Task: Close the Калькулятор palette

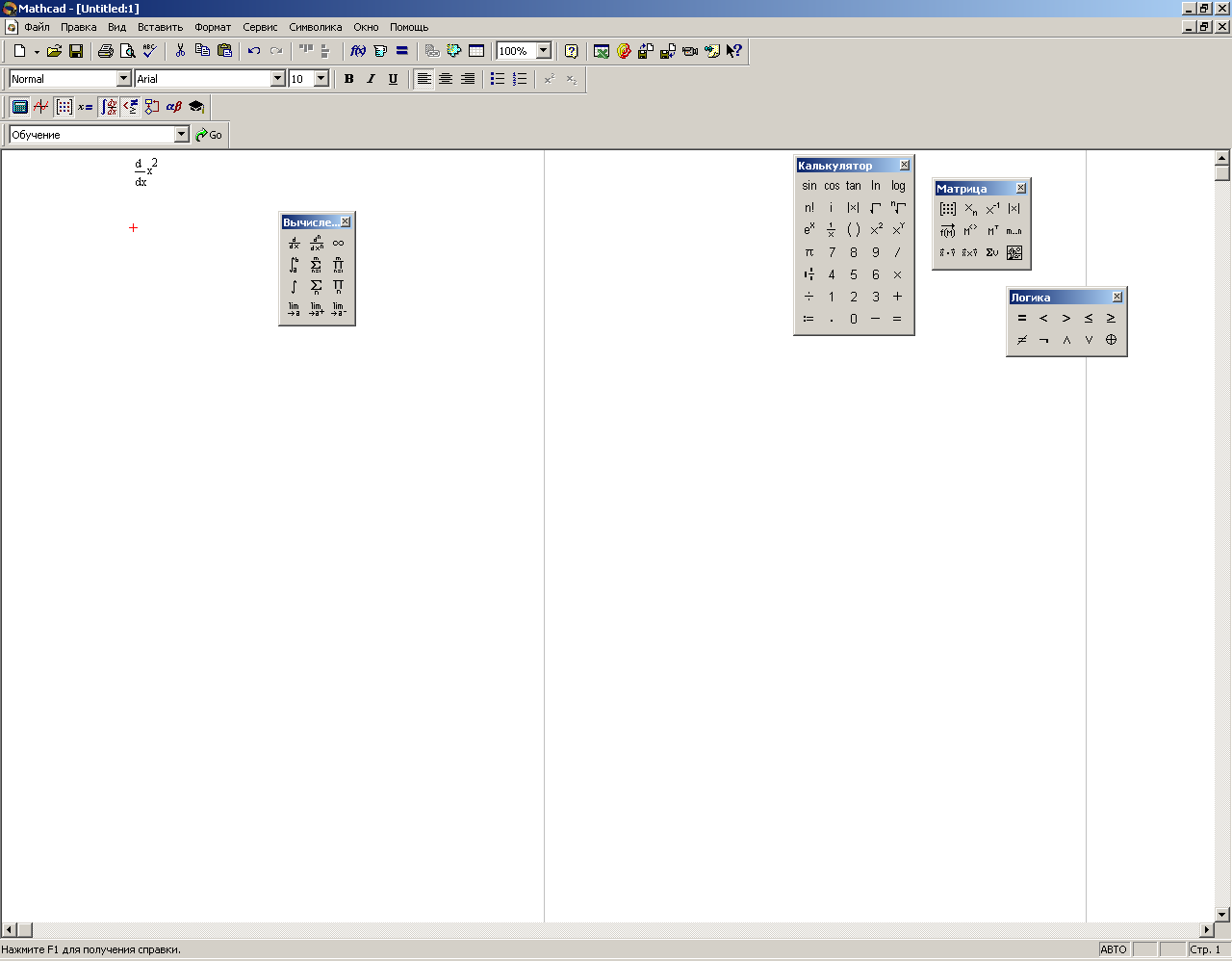Action: coord(905,166)
